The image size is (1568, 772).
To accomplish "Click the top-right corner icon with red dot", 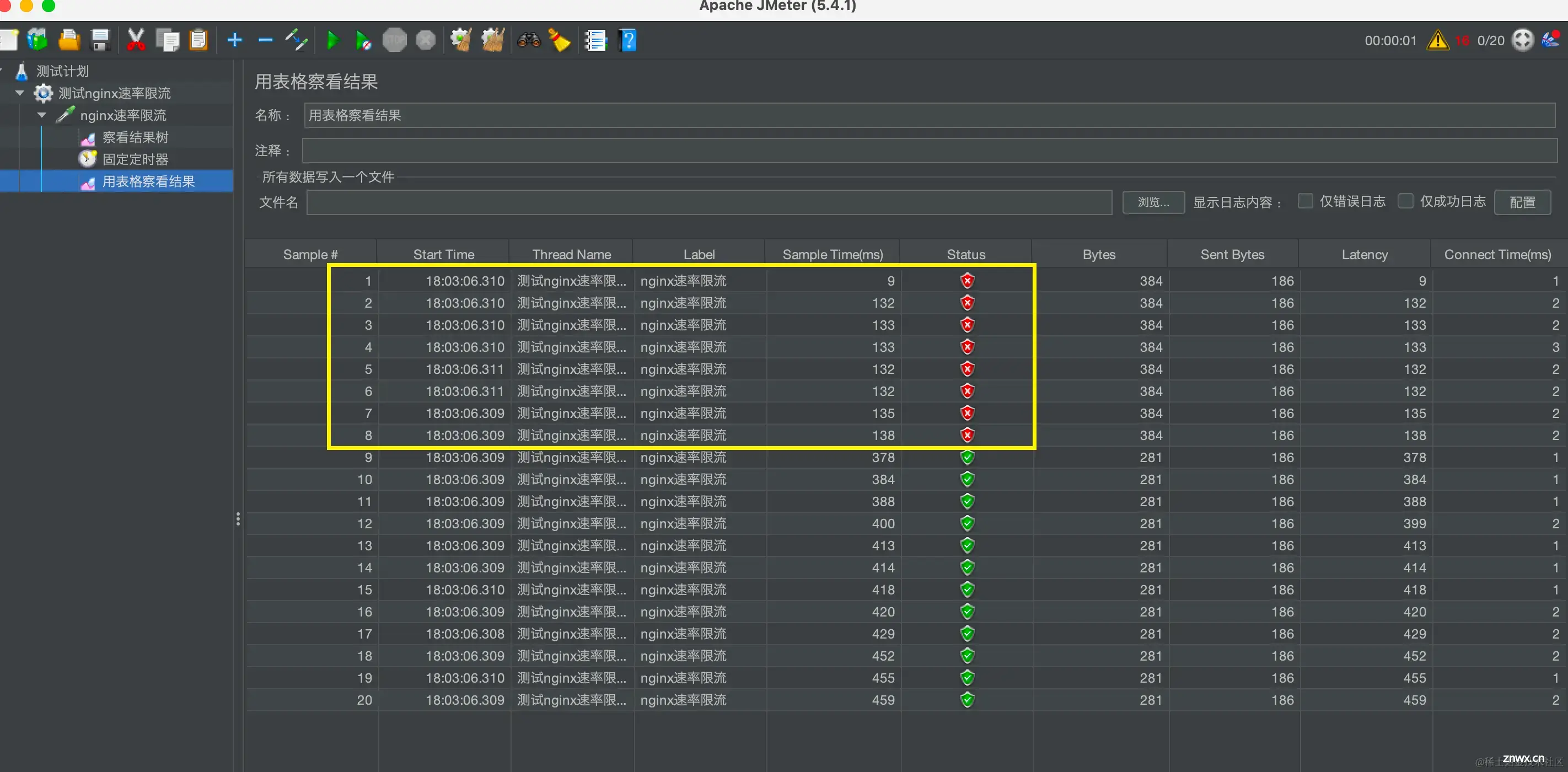I will [1551, 40].
